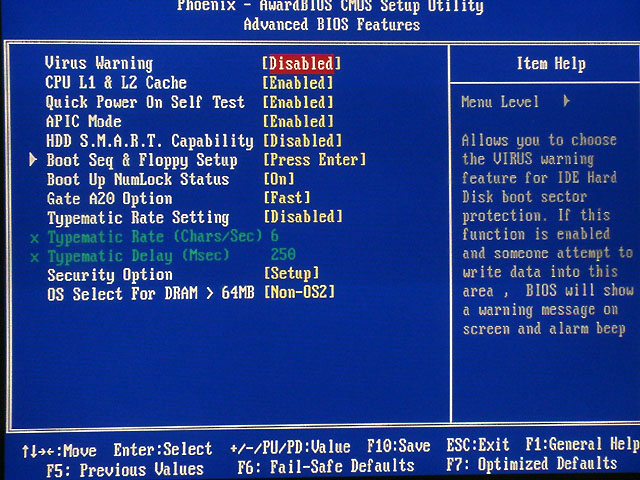This screenshot has width=640, height=480.
Task: Click the Menu Level arrow indicator
Action: pyautogui.click(x=567, y=101)
